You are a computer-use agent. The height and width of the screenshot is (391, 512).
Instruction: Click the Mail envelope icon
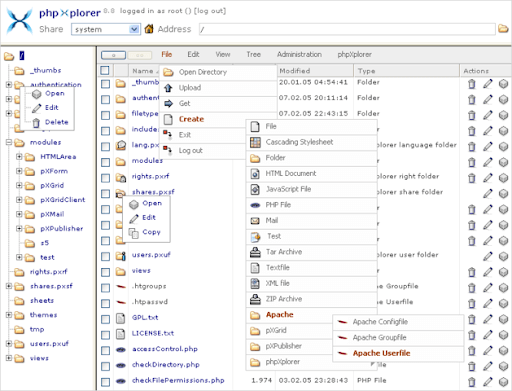(x=255, y=221)
